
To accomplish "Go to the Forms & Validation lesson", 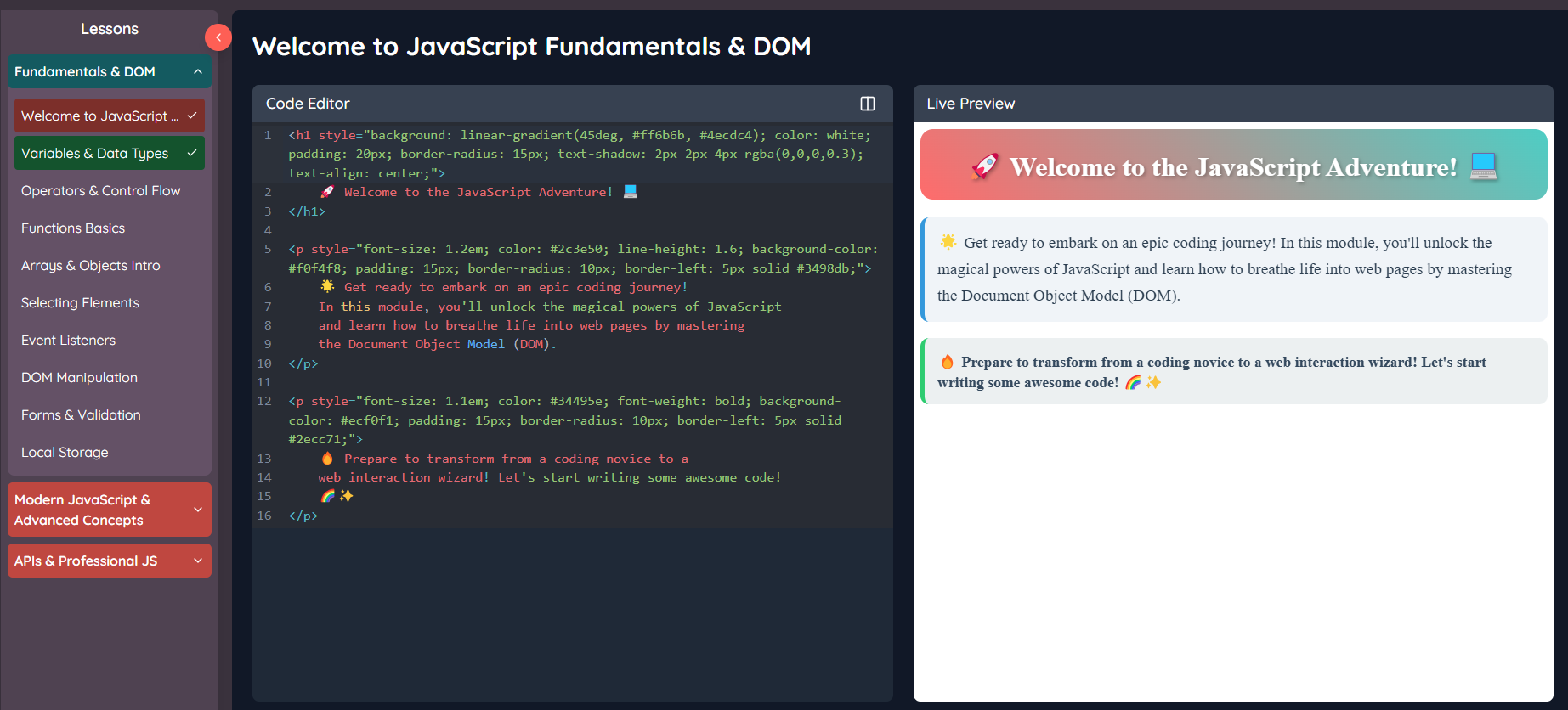I will [110, 414].
